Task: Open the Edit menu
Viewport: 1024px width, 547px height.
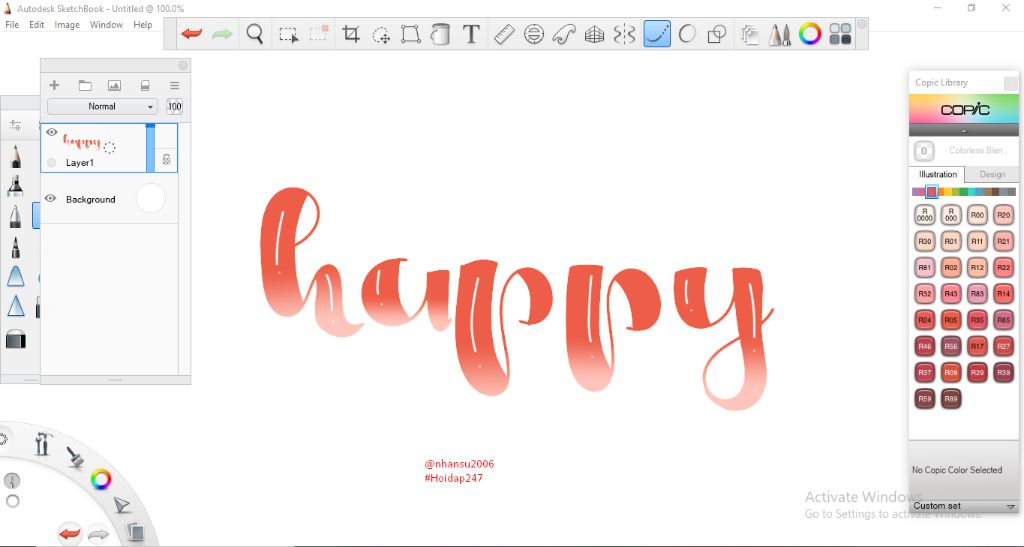Action: click(x=37, y=25)
